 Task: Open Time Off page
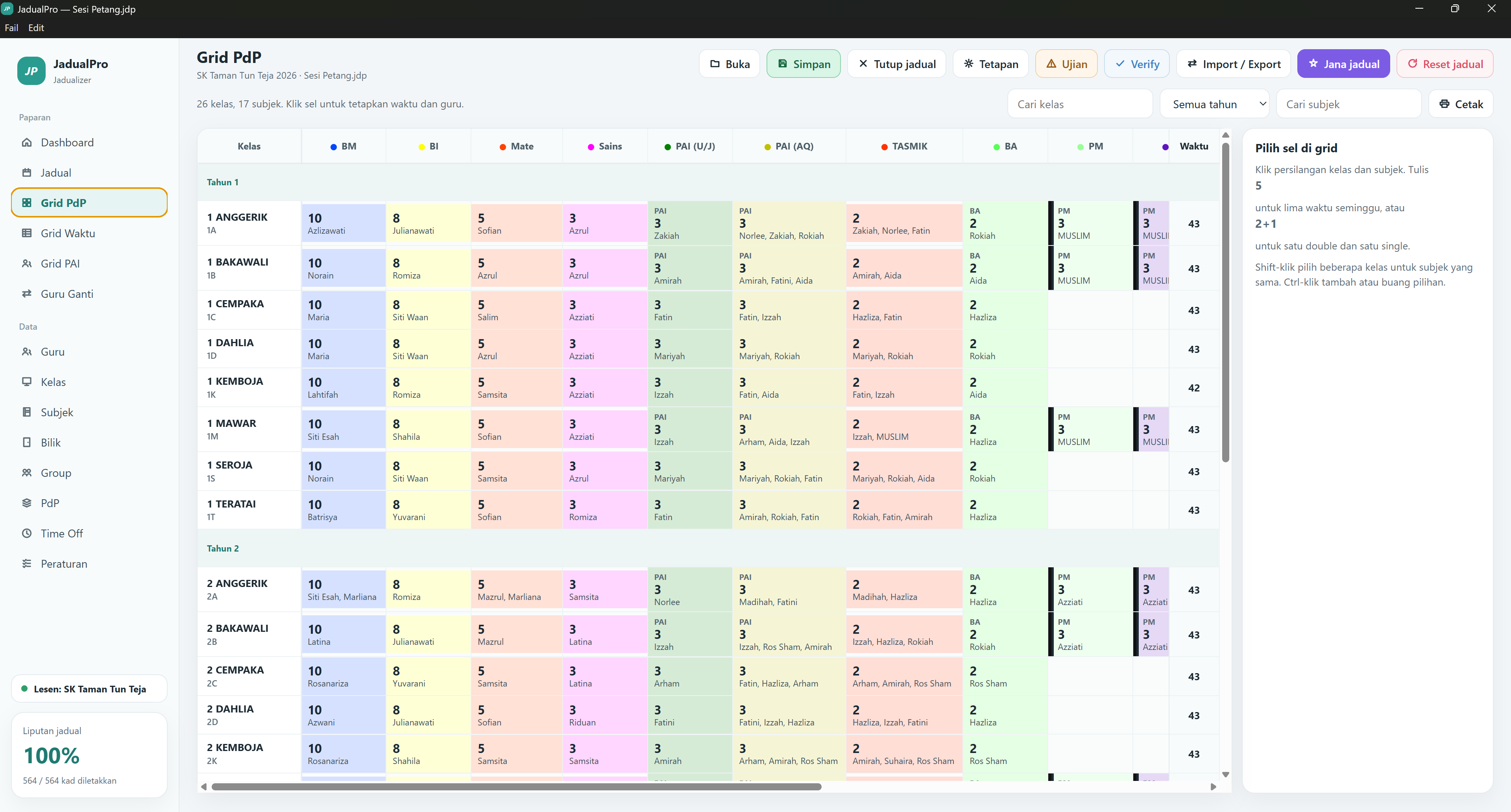89,533
